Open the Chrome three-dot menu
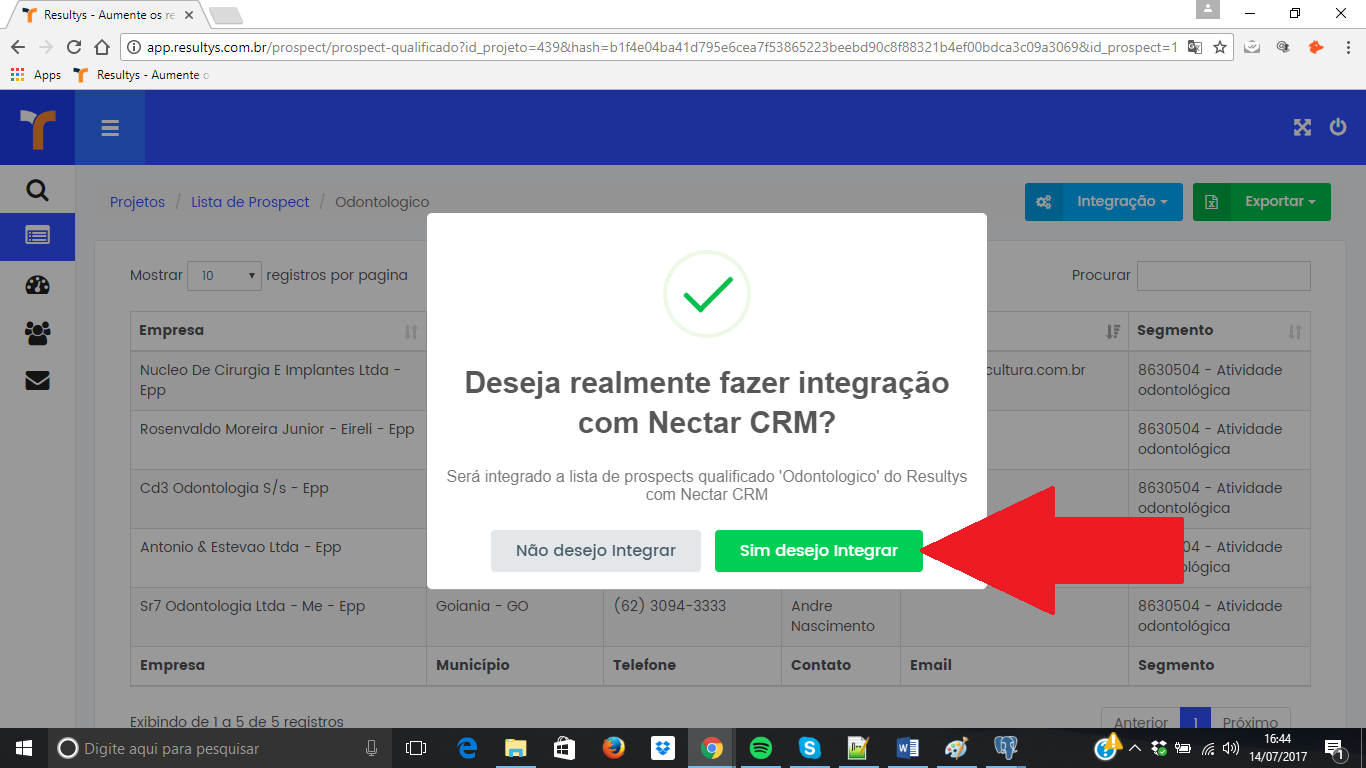The image size is (1366, 768). coord(1348,47)
